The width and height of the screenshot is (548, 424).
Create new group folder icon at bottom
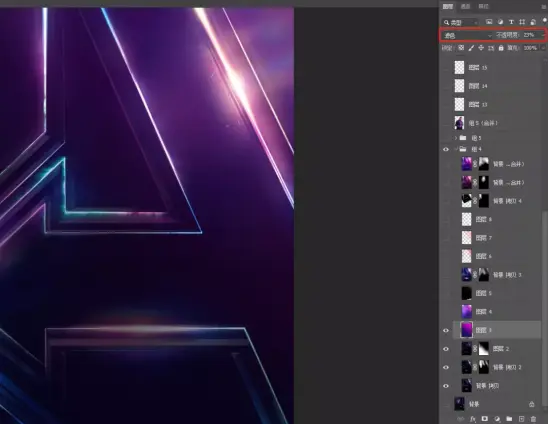(x=509, y=419)
